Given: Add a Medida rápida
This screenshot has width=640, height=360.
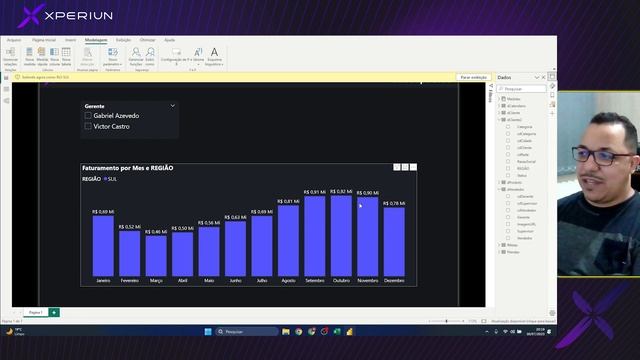Looking at the screenshot, I should pyautogui.click(x=42, y=56).
